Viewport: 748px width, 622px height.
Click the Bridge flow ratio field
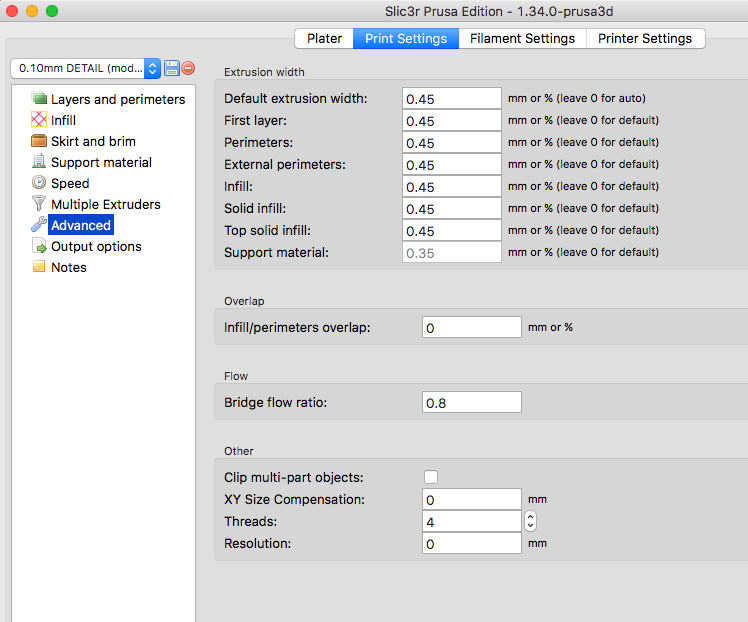click(x=471, y=402)
